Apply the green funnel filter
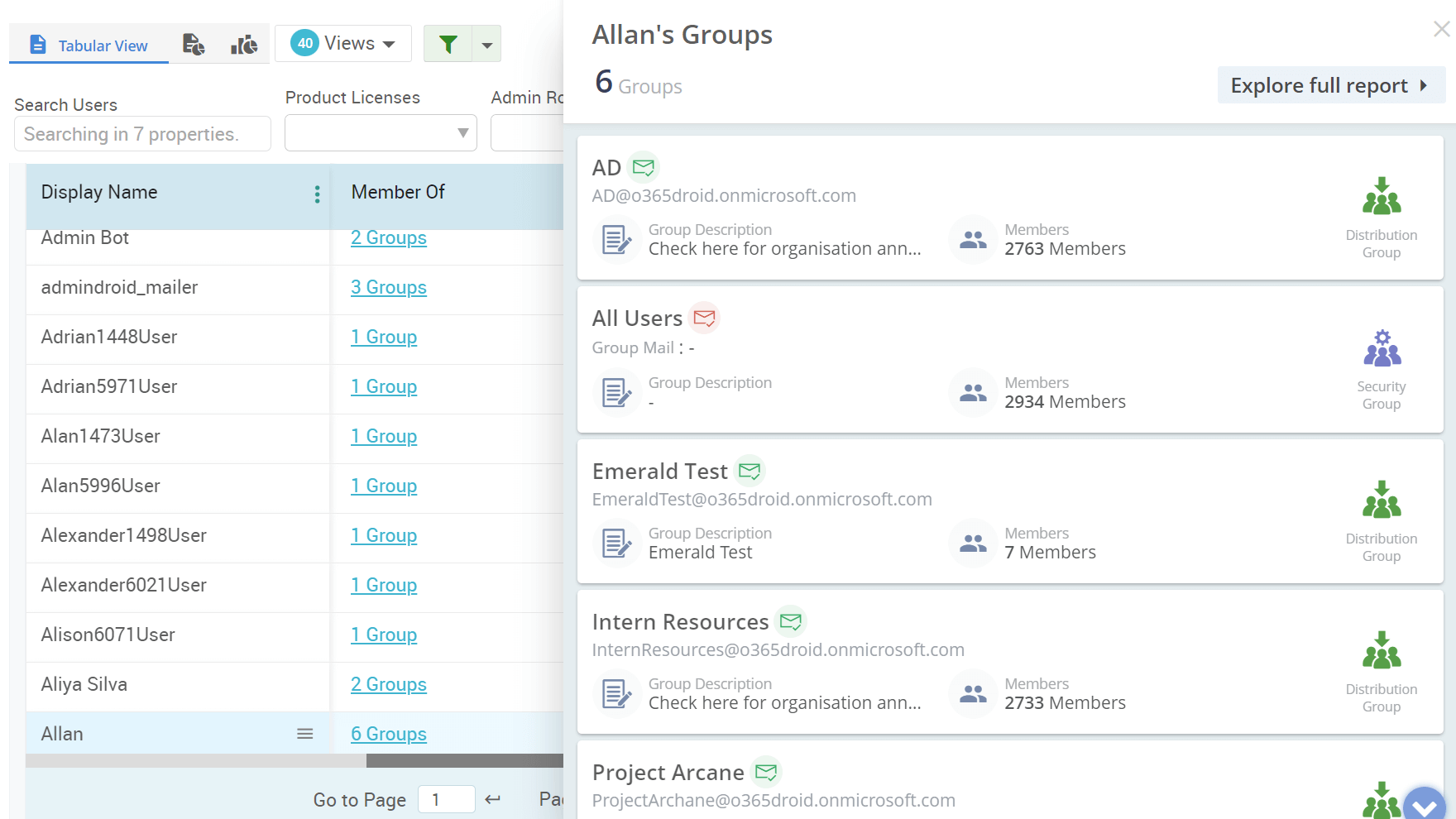Viewport: 1456px width, 819px height. click(x=448, y=44)
